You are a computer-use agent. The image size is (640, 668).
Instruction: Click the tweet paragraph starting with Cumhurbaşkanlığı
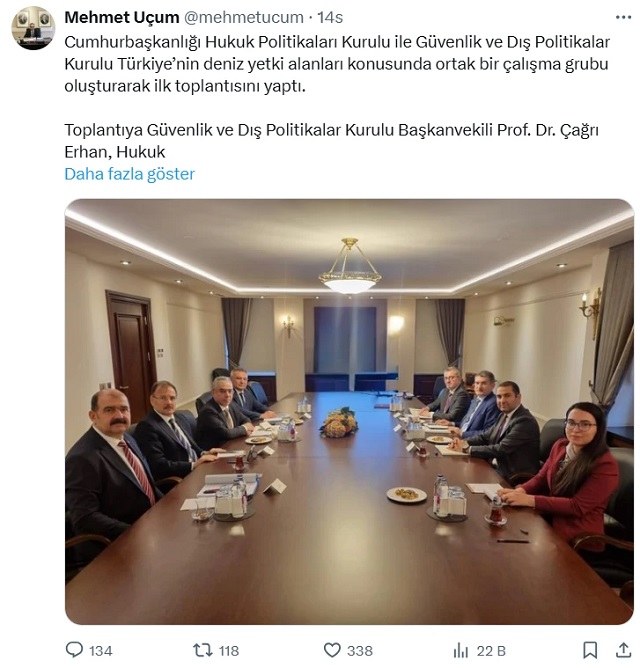[337, 64]
